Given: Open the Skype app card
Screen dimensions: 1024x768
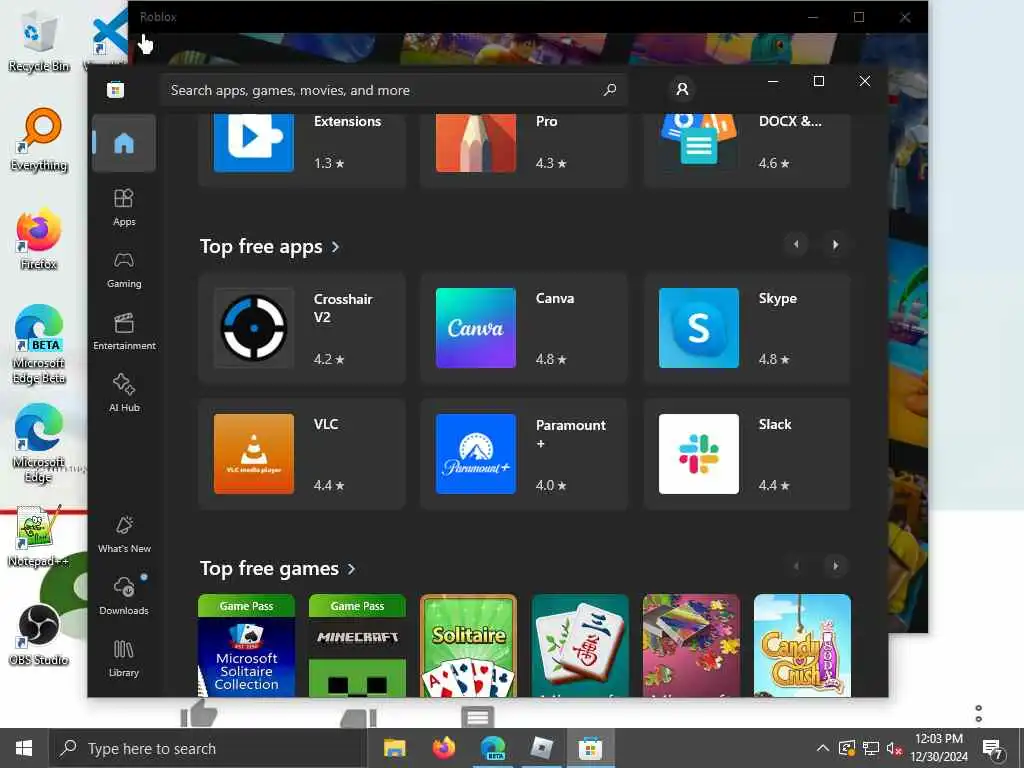Looking at the screenshot, I should pos(747,328).
